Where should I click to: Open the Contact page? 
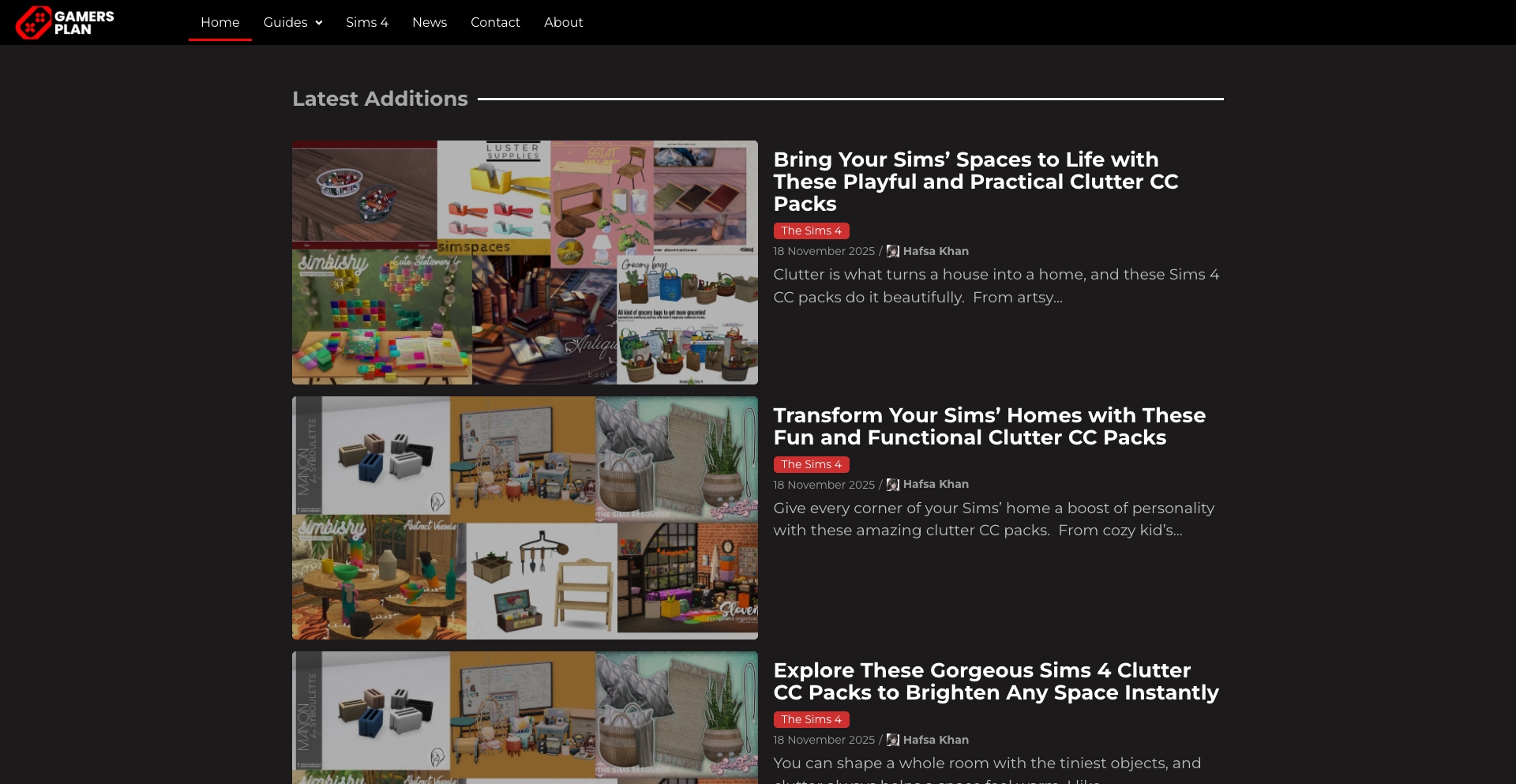(x=495, y=22)
